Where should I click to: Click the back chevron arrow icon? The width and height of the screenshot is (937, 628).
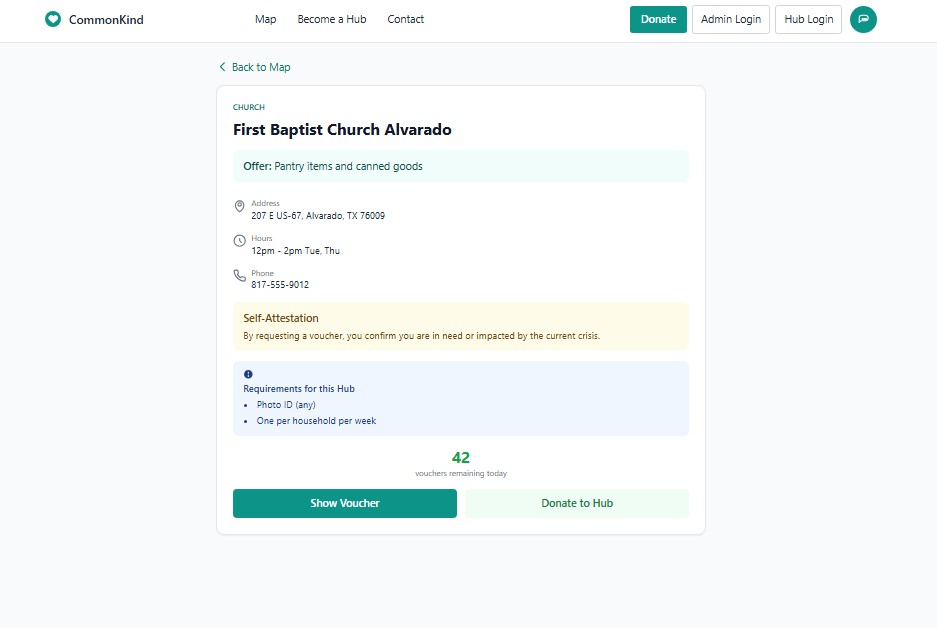222,67
